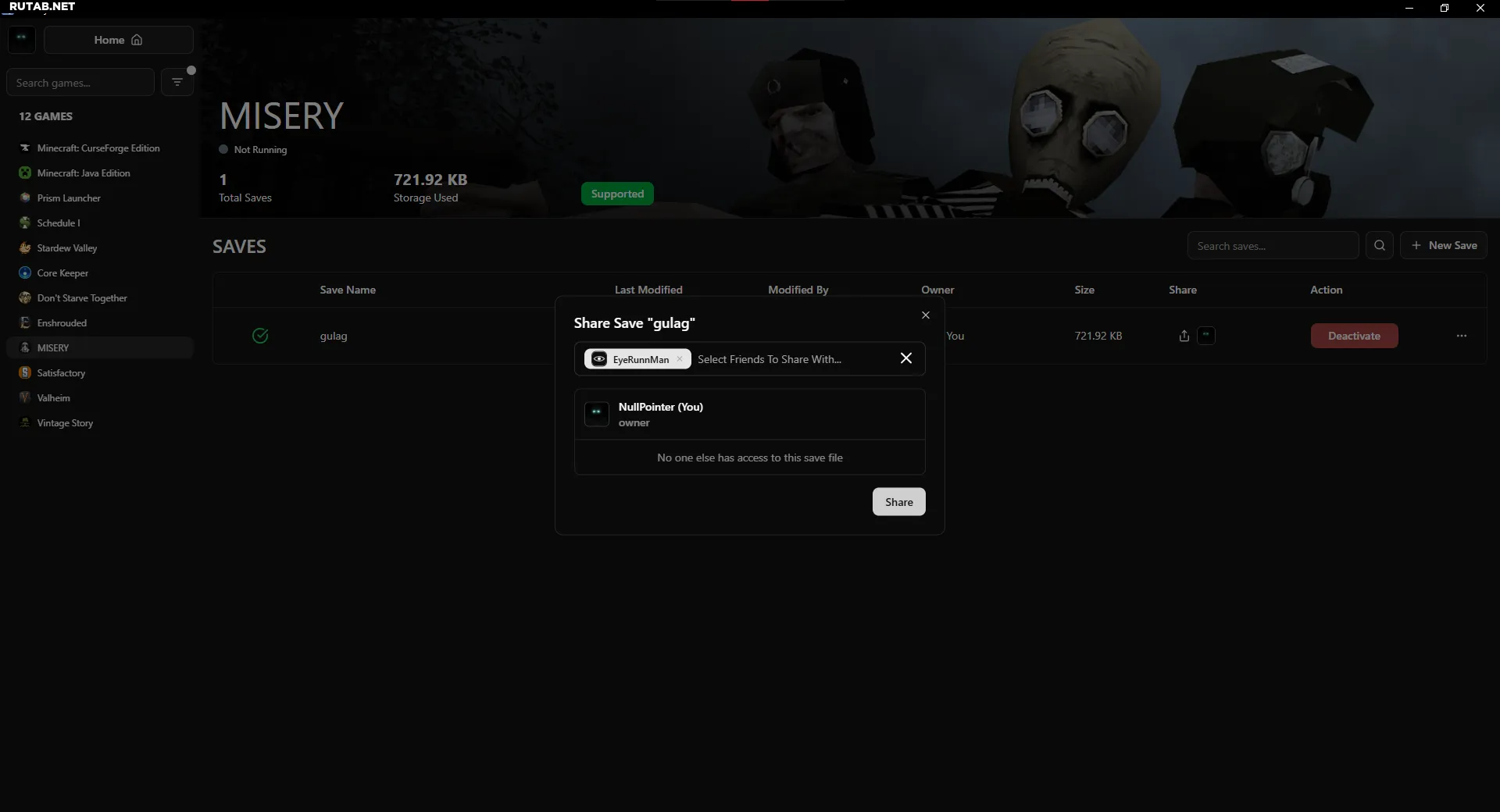Screen dimensions: 1500x812
Task: Open Satisfactory from the sidebar
Action: click(x=61, y=373)
